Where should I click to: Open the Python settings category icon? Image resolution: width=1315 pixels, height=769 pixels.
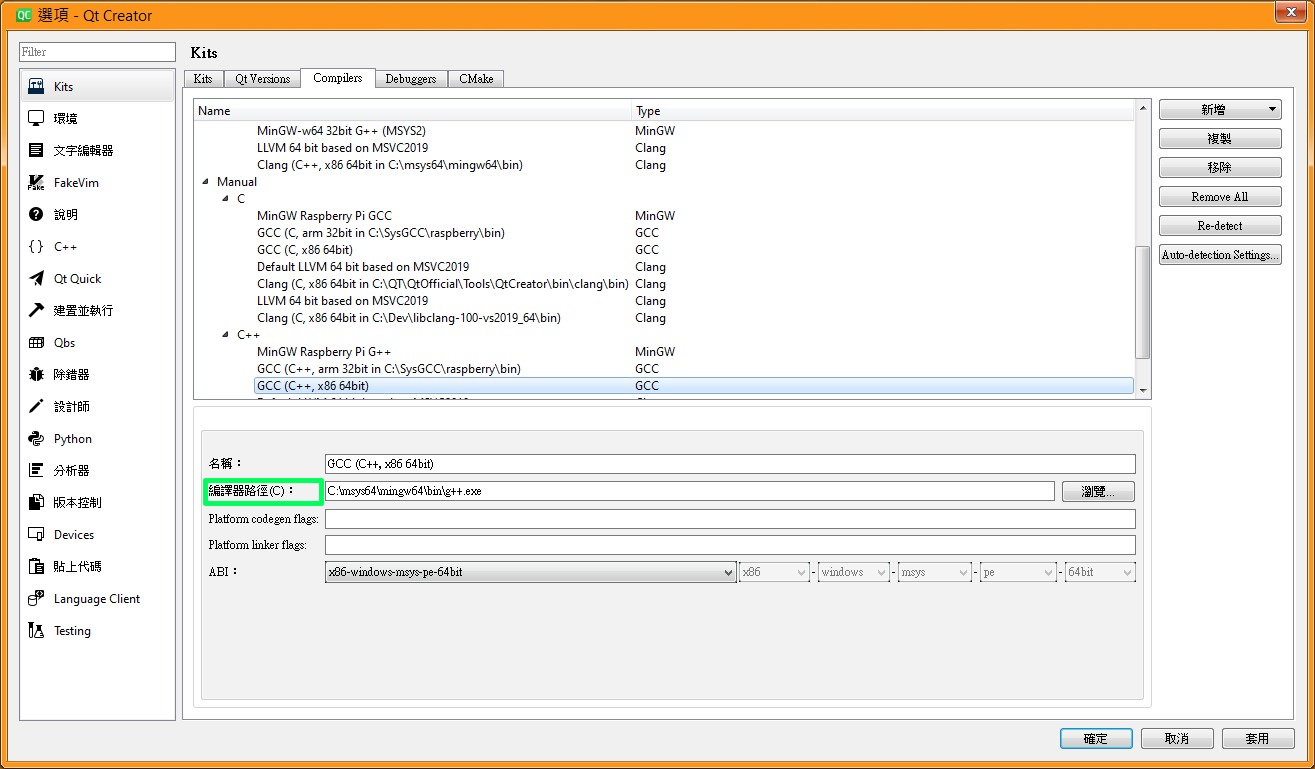pyautogui.click(x=36, y=439)
